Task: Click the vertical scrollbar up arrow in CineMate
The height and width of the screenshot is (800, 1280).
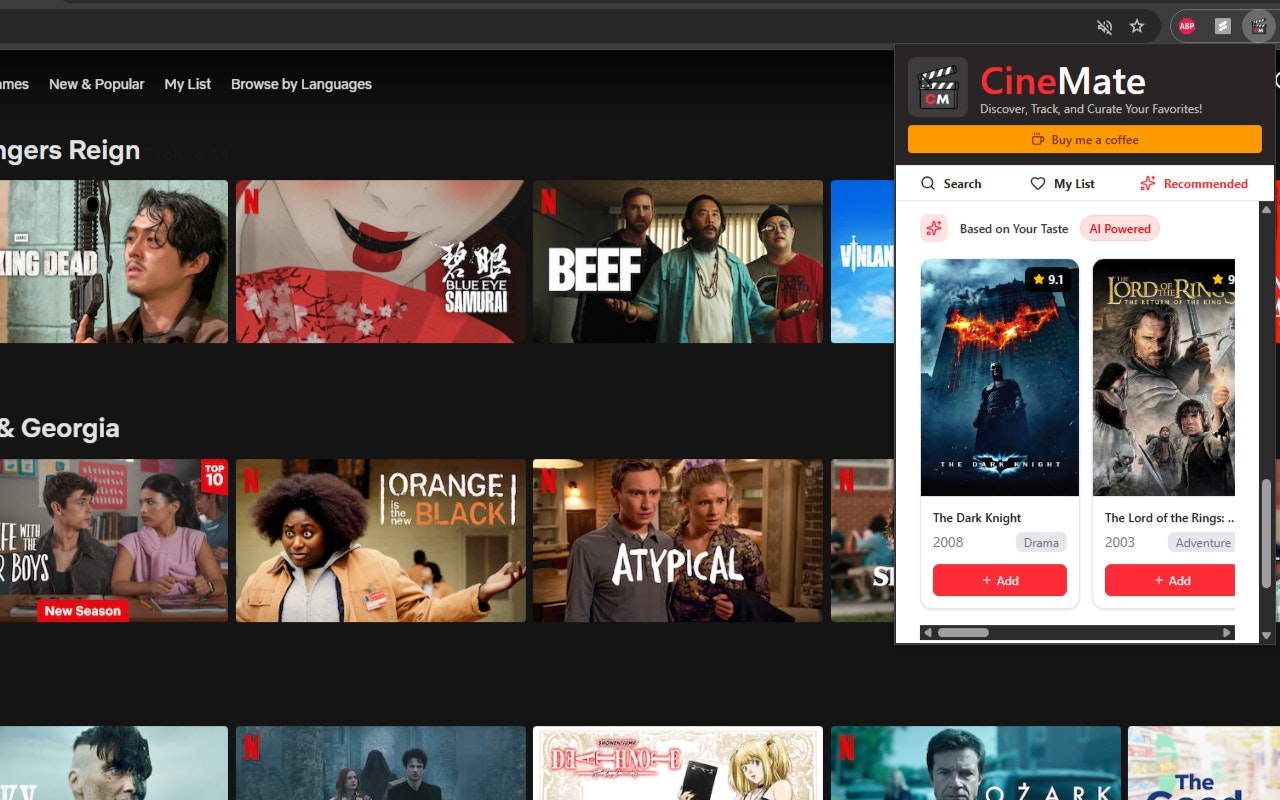Action: [1266, 209]
